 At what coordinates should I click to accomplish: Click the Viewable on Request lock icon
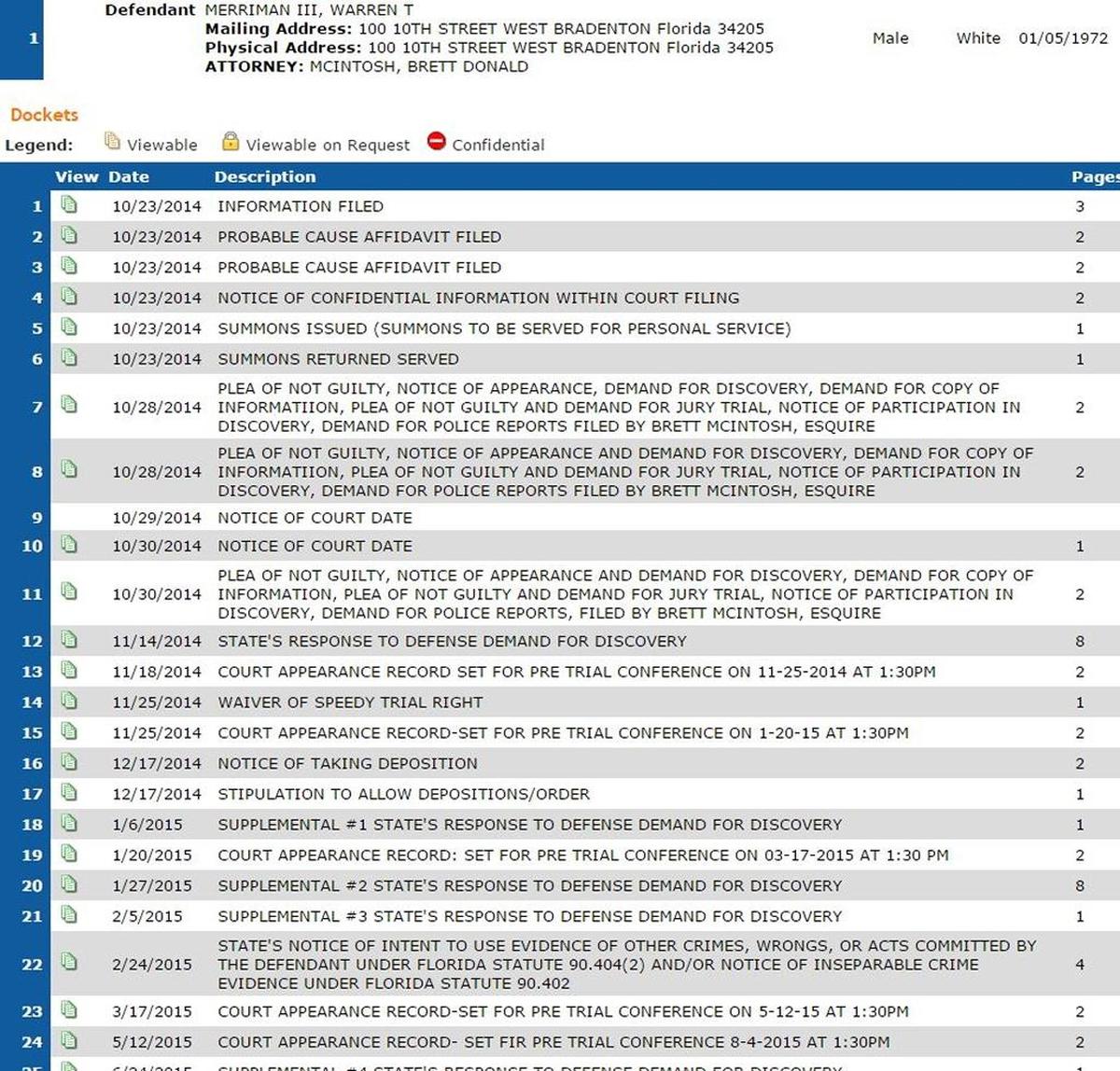231,141
